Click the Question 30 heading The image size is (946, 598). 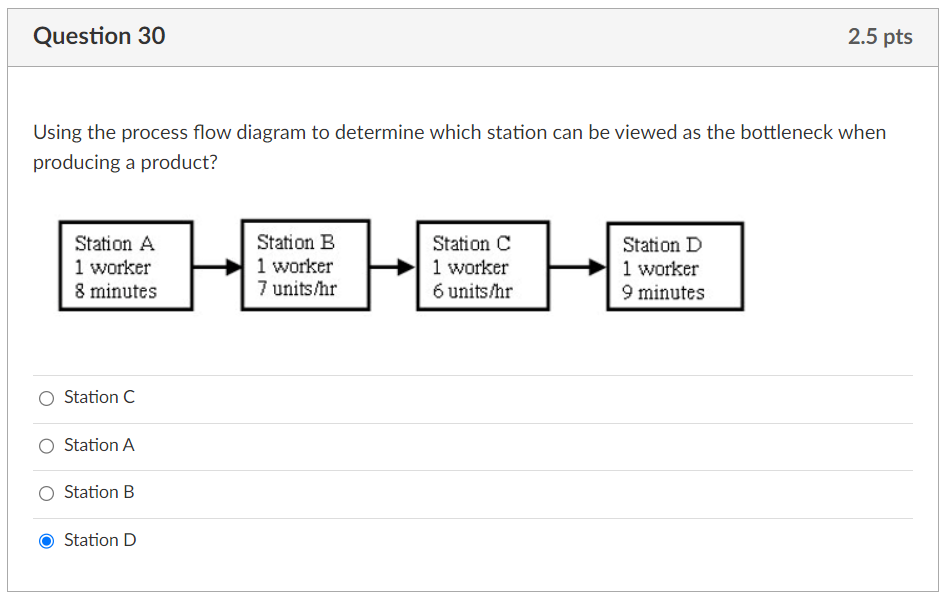[x=100, y=36]
